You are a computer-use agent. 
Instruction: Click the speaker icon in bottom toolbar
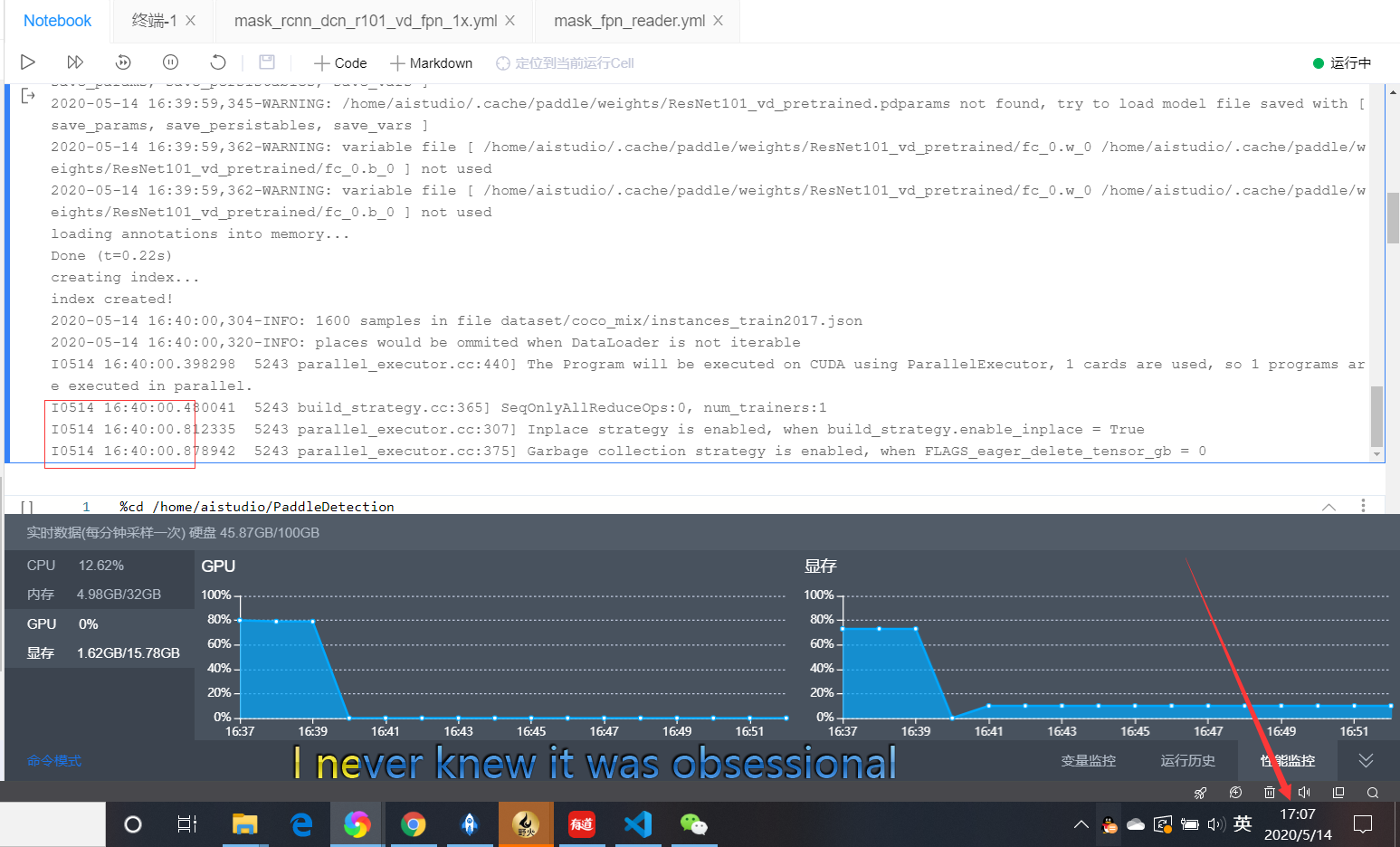[x=1304, y=793]
